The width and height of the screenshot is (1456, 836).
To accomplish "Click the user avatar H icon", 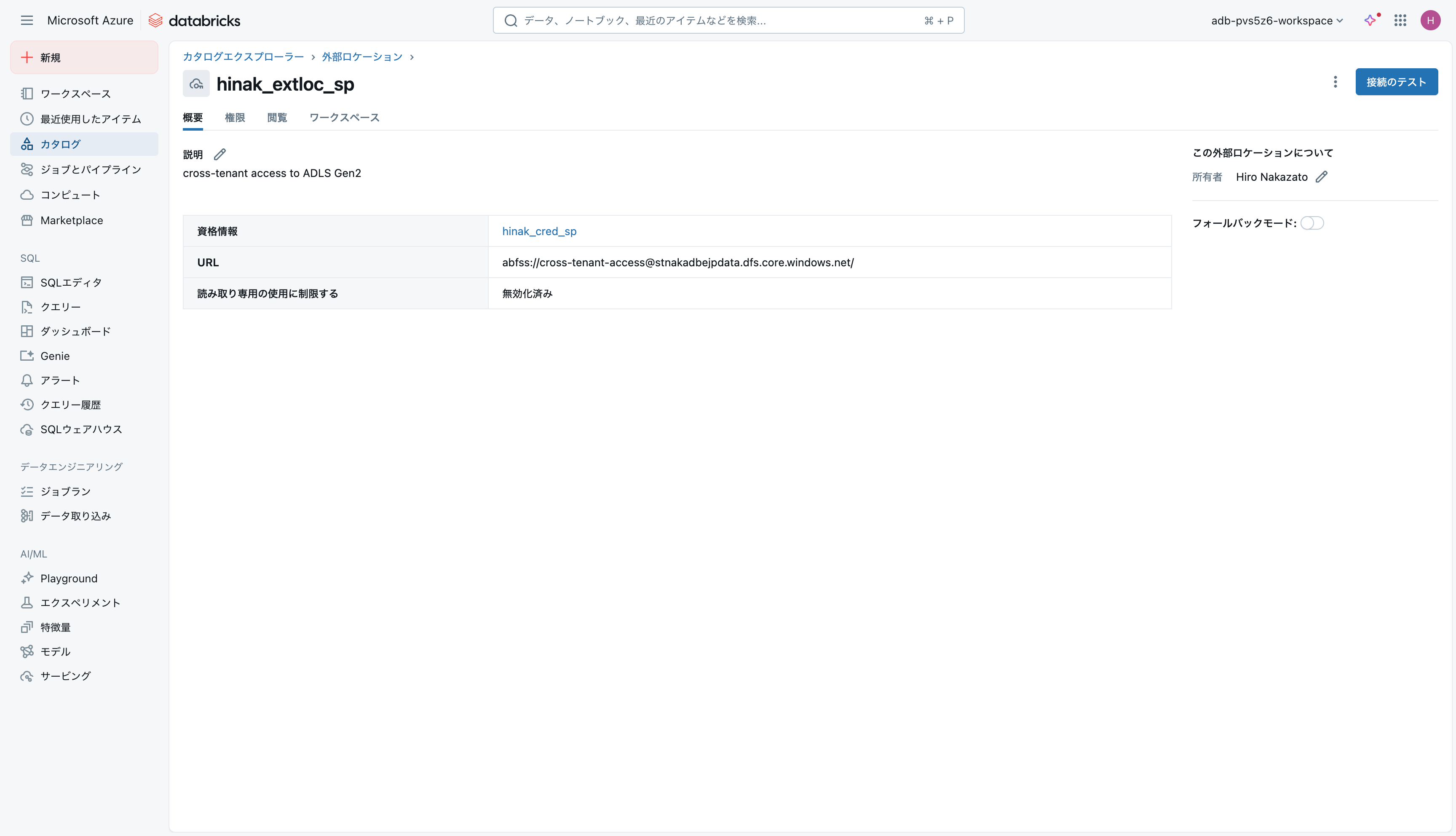I will point(1430,21).
